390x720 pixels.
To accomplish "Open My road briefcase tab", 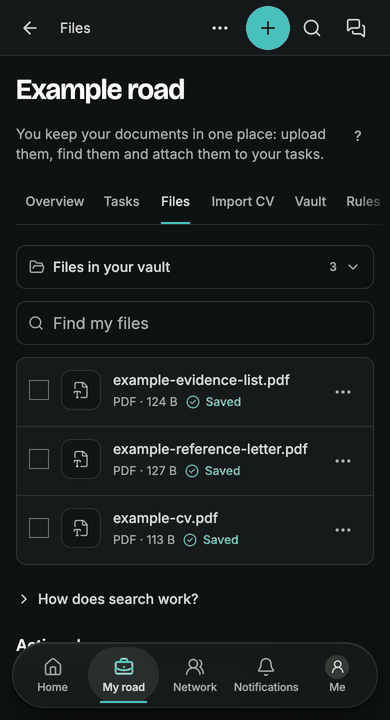I will 124,675.
